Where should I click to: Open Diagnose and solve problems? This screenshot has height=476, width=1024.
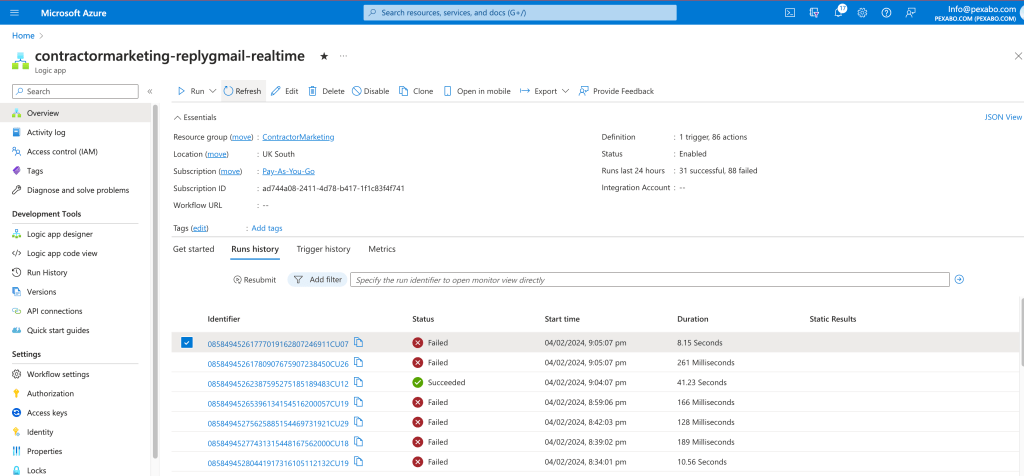point(80,190)
